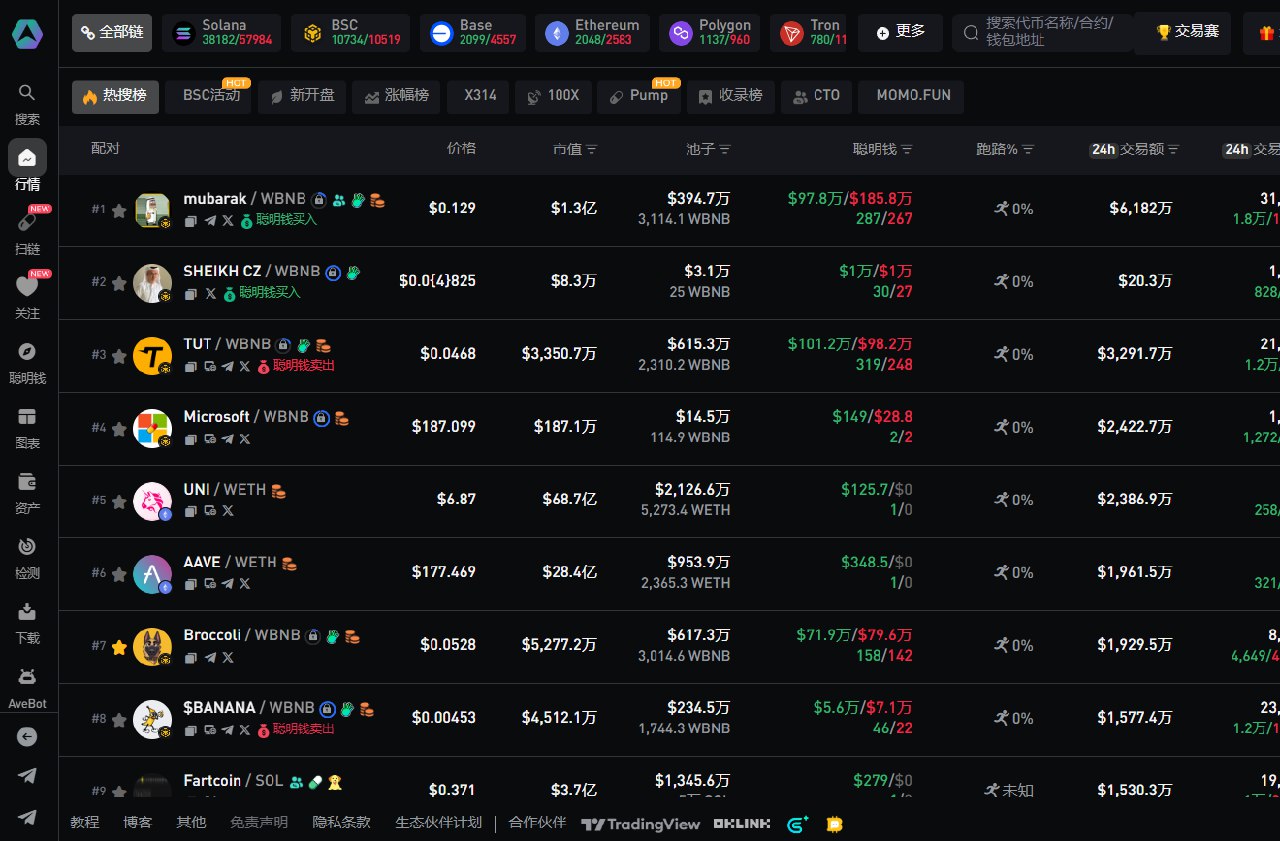Click TradingView partner logo in footer

click(x=640, y=824)
